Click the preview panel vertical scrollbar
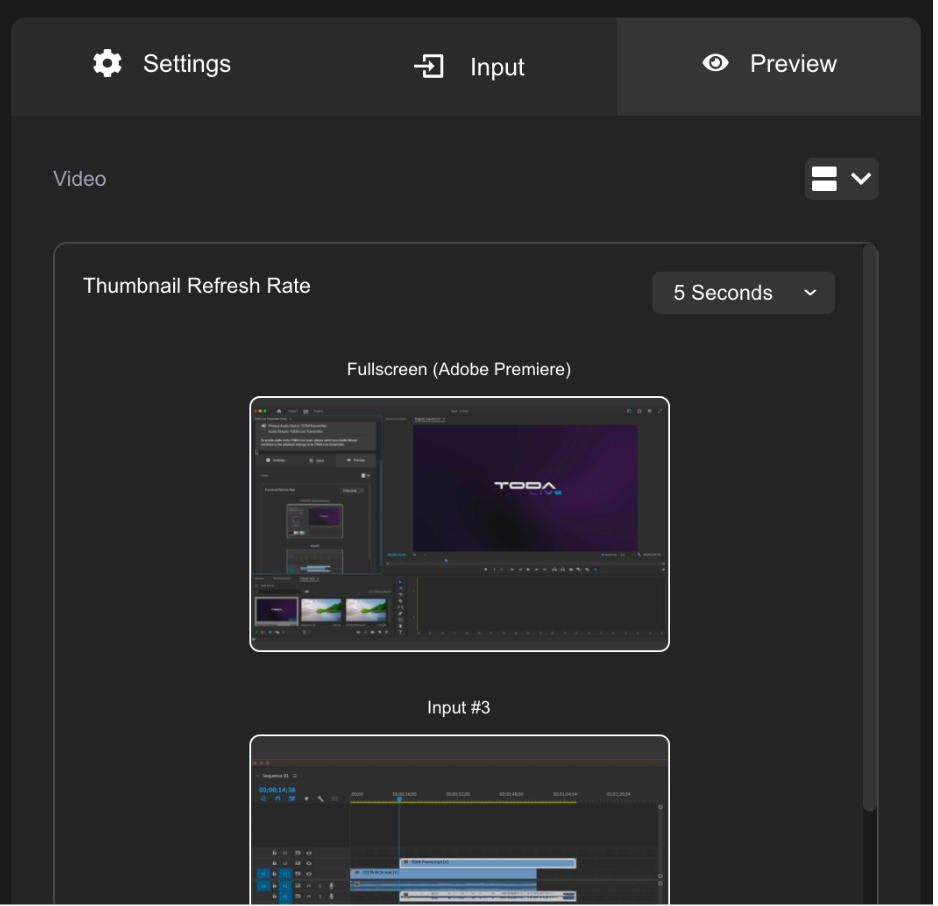 coord(870,527)
